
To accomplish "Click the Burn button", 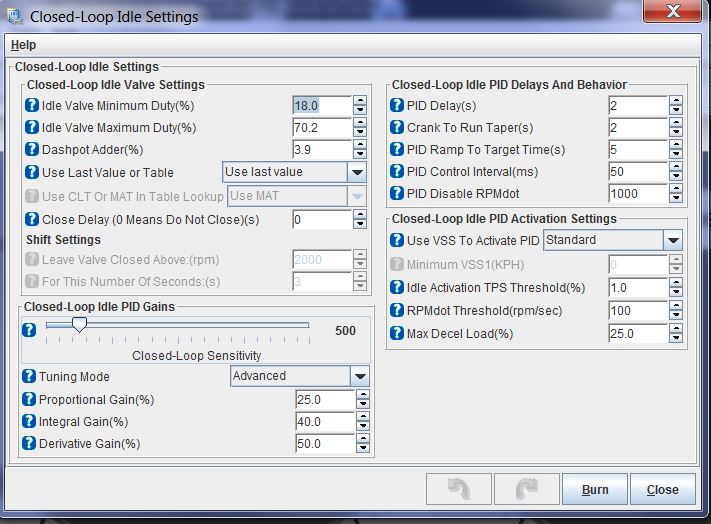I will pos(595,490).
